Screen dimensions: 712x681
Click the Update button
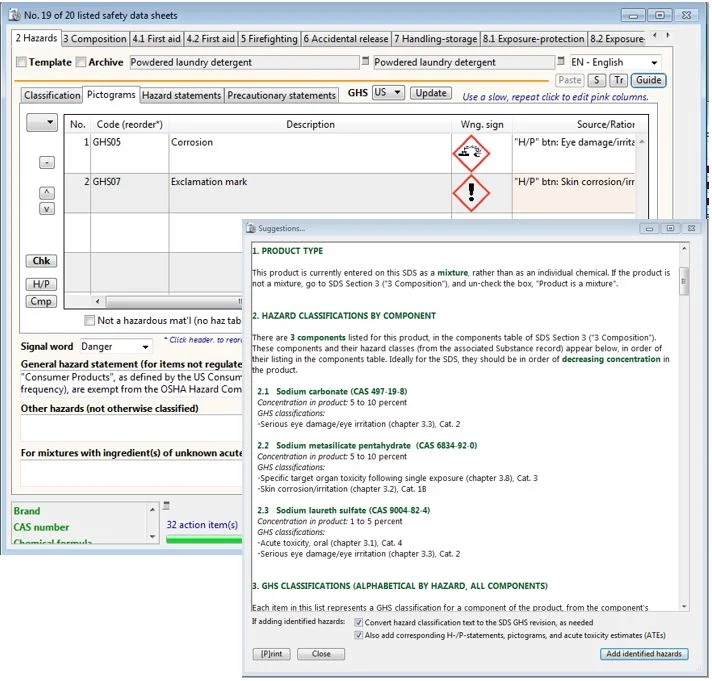(431, 93)
